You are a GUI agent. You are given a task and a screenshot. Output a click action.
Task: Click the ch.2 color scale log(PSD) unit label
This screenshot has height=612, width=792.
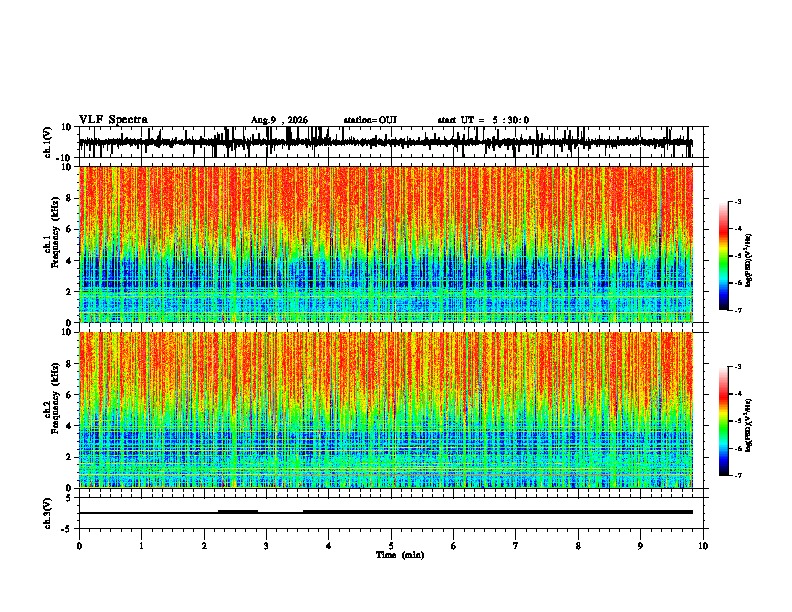point(749,425)
